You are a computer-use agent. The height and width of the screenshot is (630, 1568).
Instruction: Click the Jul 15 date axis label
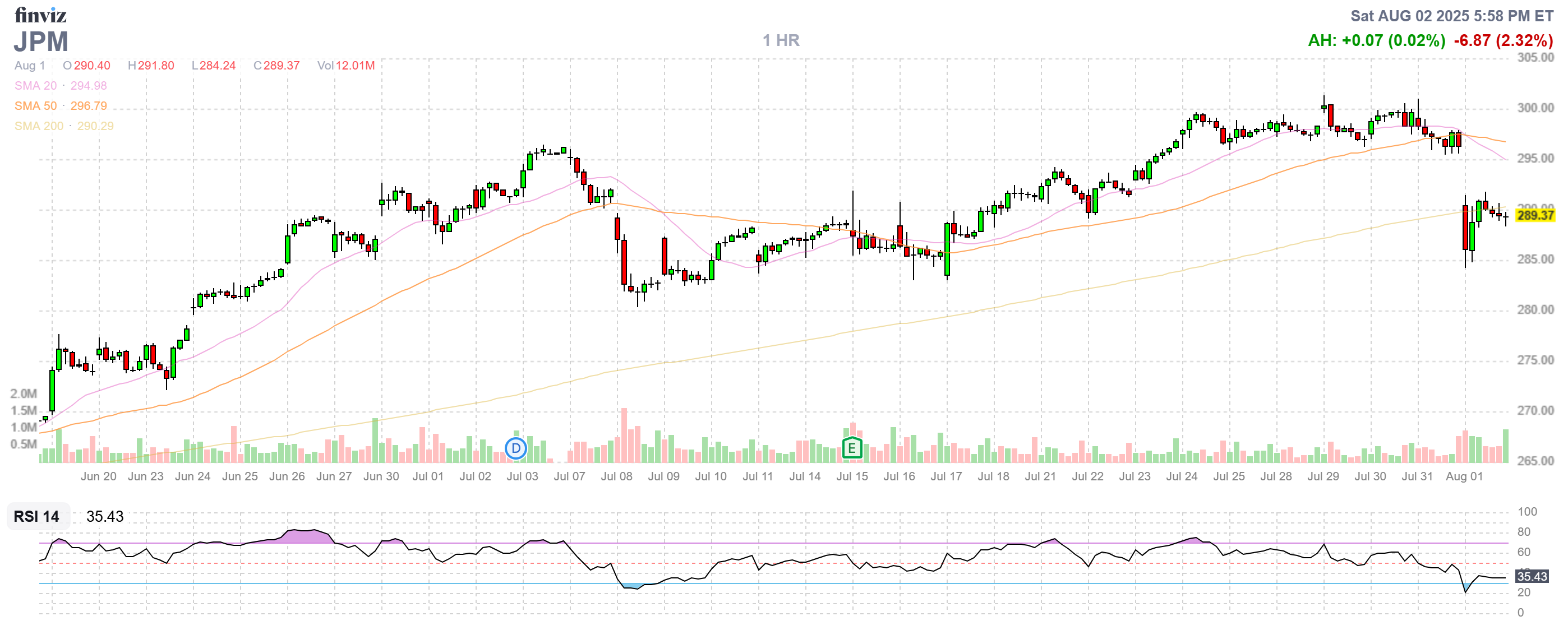[851, 476]
